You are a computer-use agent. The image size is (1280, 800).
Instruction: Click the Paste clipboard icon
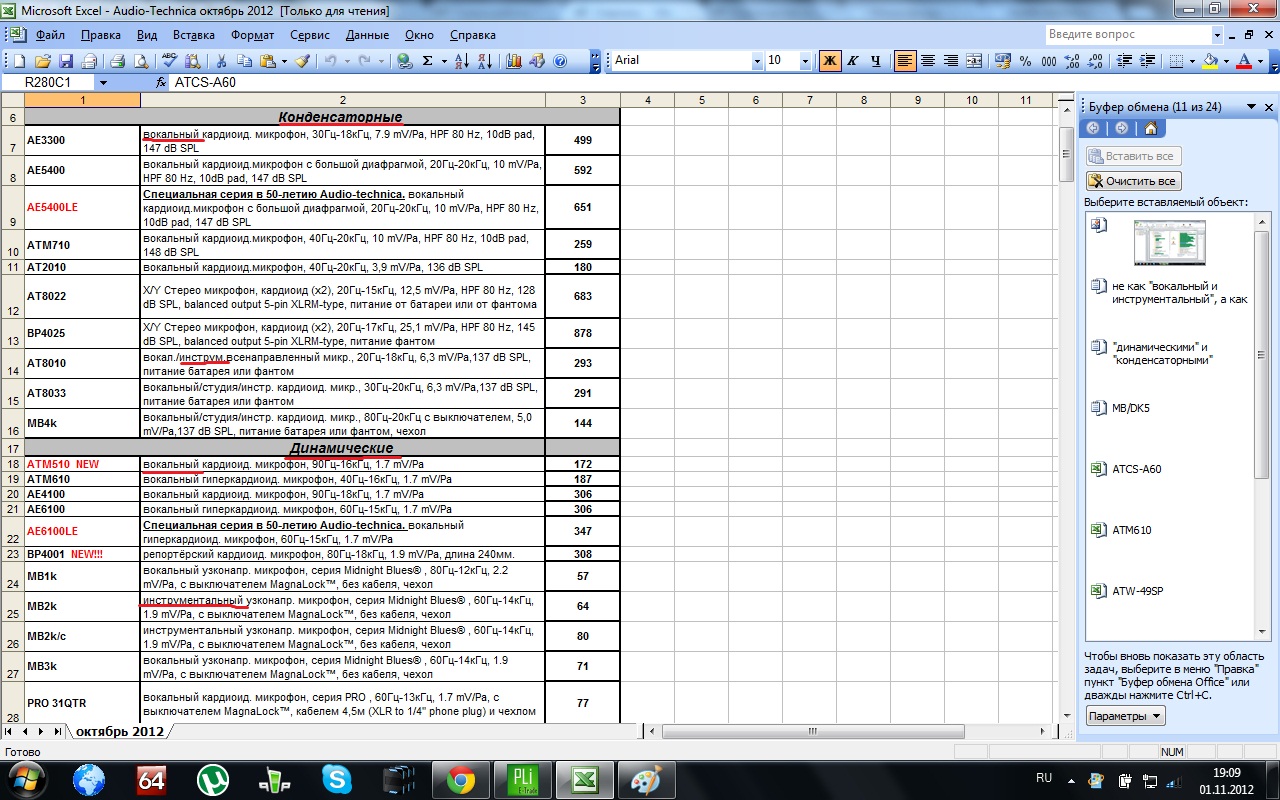tap(267, 61)
